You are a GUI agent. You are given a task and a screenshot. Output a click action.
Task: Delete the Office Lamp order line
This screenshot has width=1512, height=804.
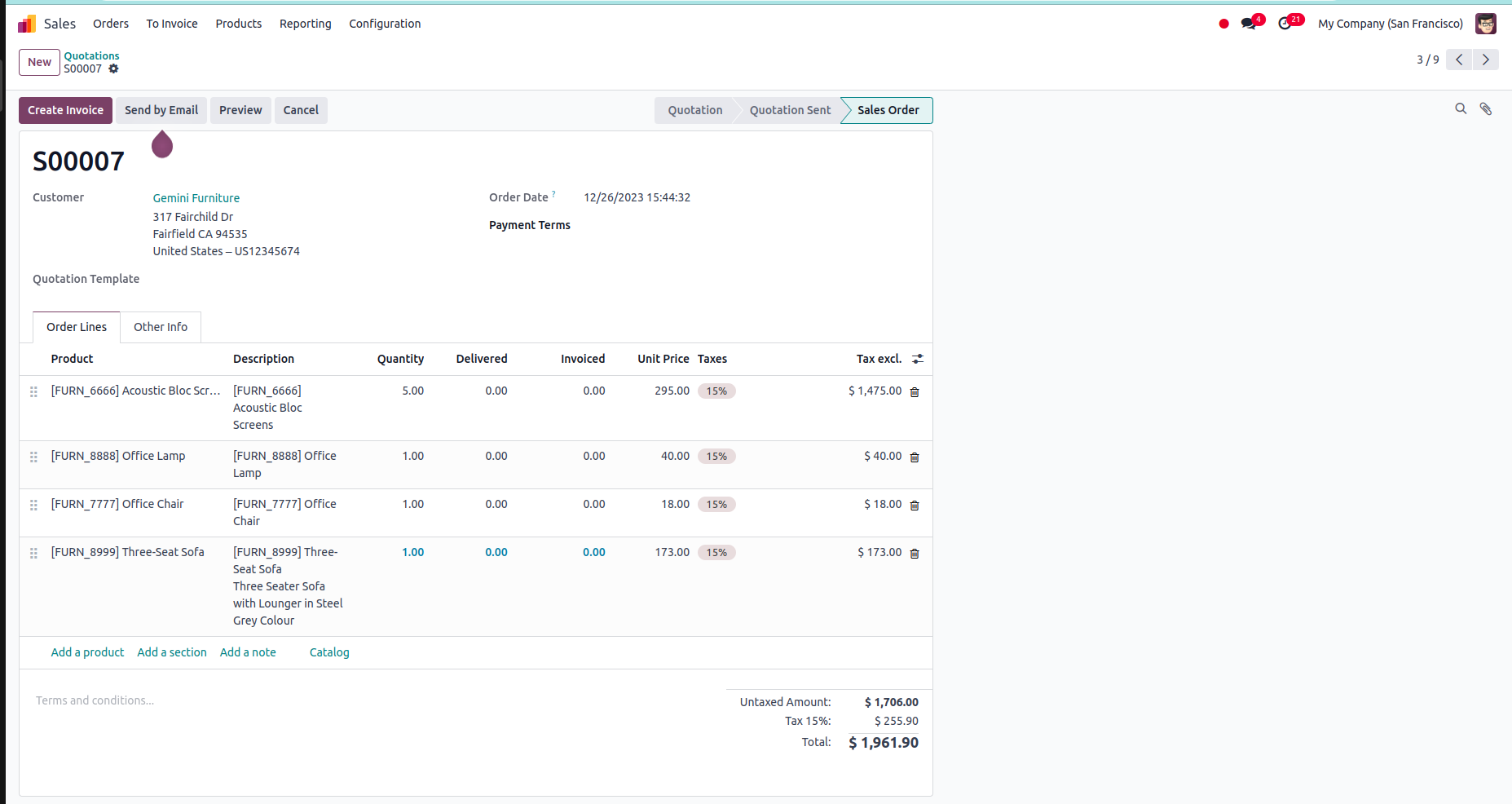[915, 457]
